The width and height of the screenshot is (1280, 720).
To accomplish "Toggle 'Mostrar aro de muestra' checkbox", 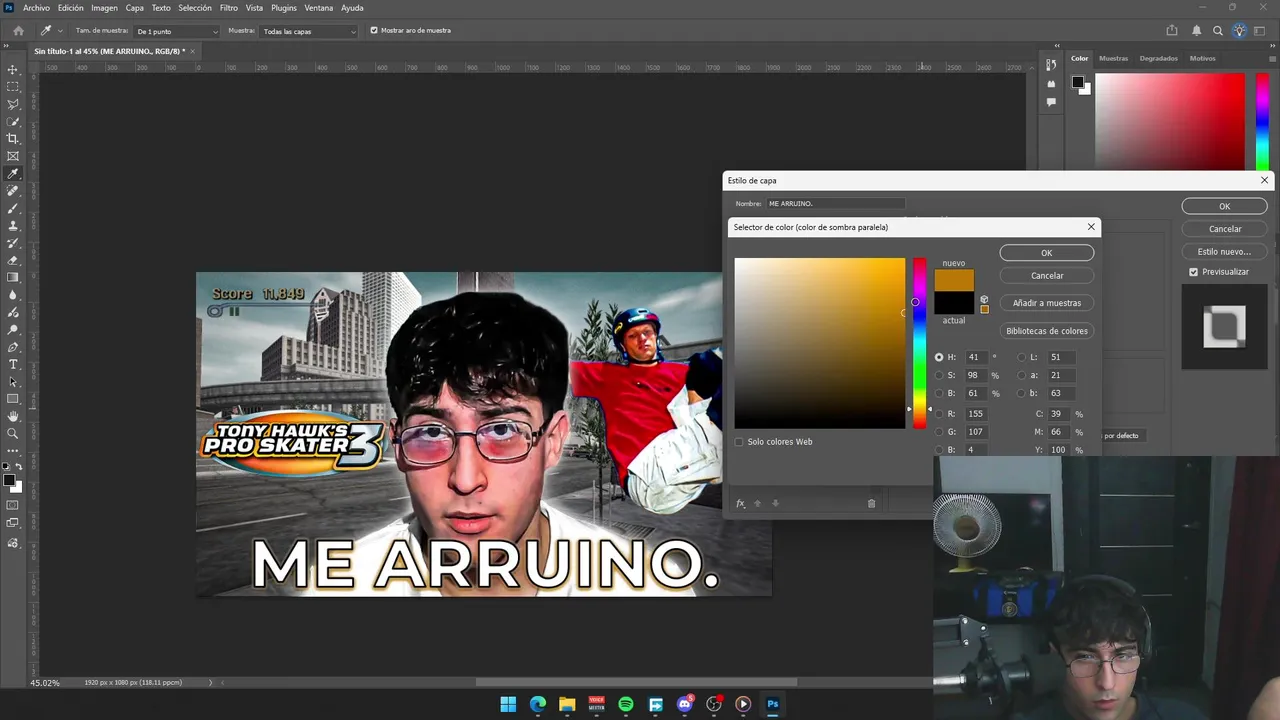I will [374, 30].
